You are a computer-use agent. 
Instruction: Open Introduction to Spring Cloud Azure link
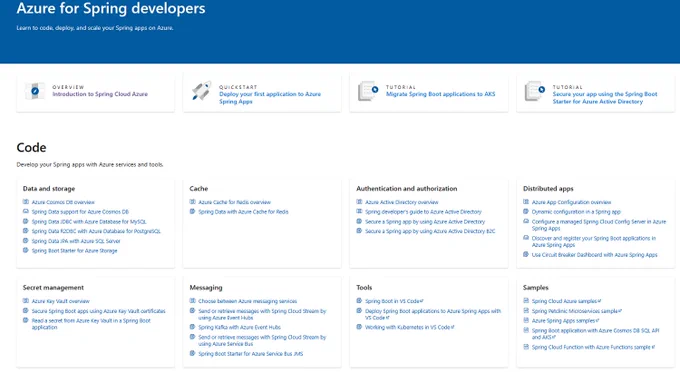point(100,94)
